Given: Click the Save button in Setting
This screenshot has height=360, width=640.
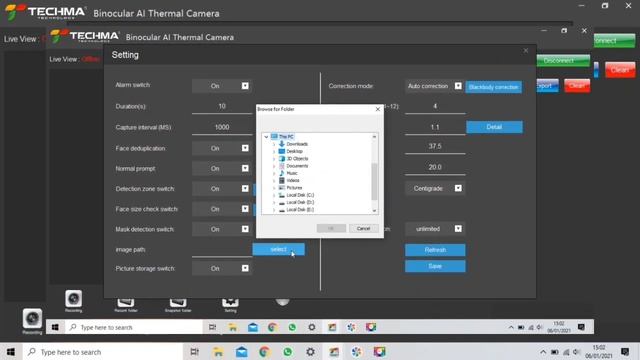Looking at the screenshot, I should coord(435,266).
